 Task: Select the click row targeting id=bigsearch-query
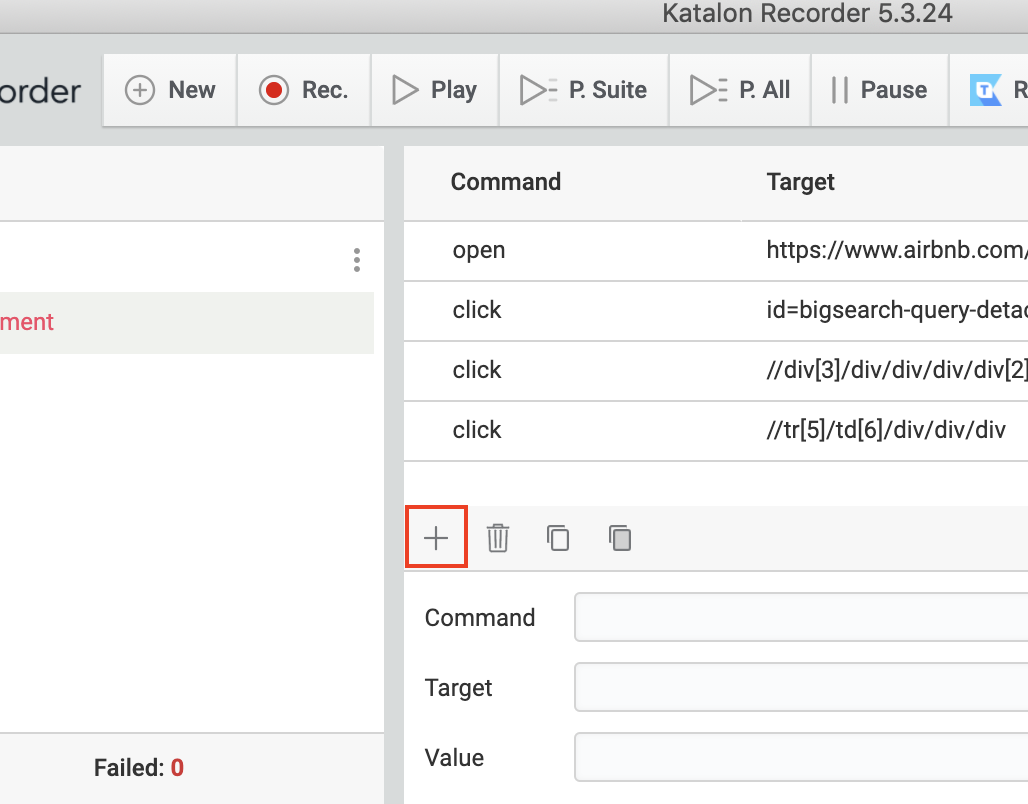tap(716, 311)
